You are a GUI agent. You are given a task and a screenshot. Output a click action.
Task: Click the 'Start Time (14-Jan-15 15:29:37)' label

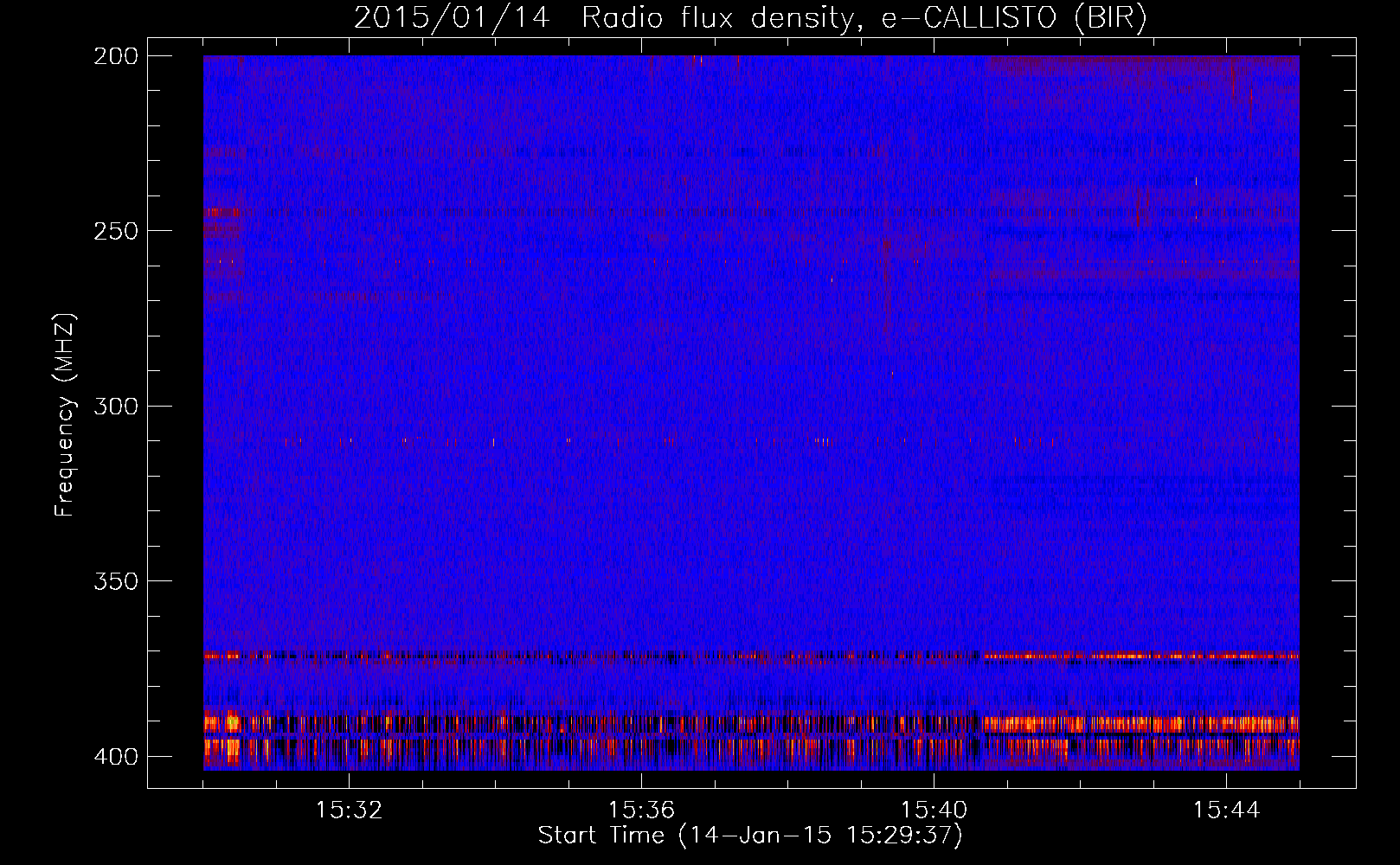click(750, 836)
